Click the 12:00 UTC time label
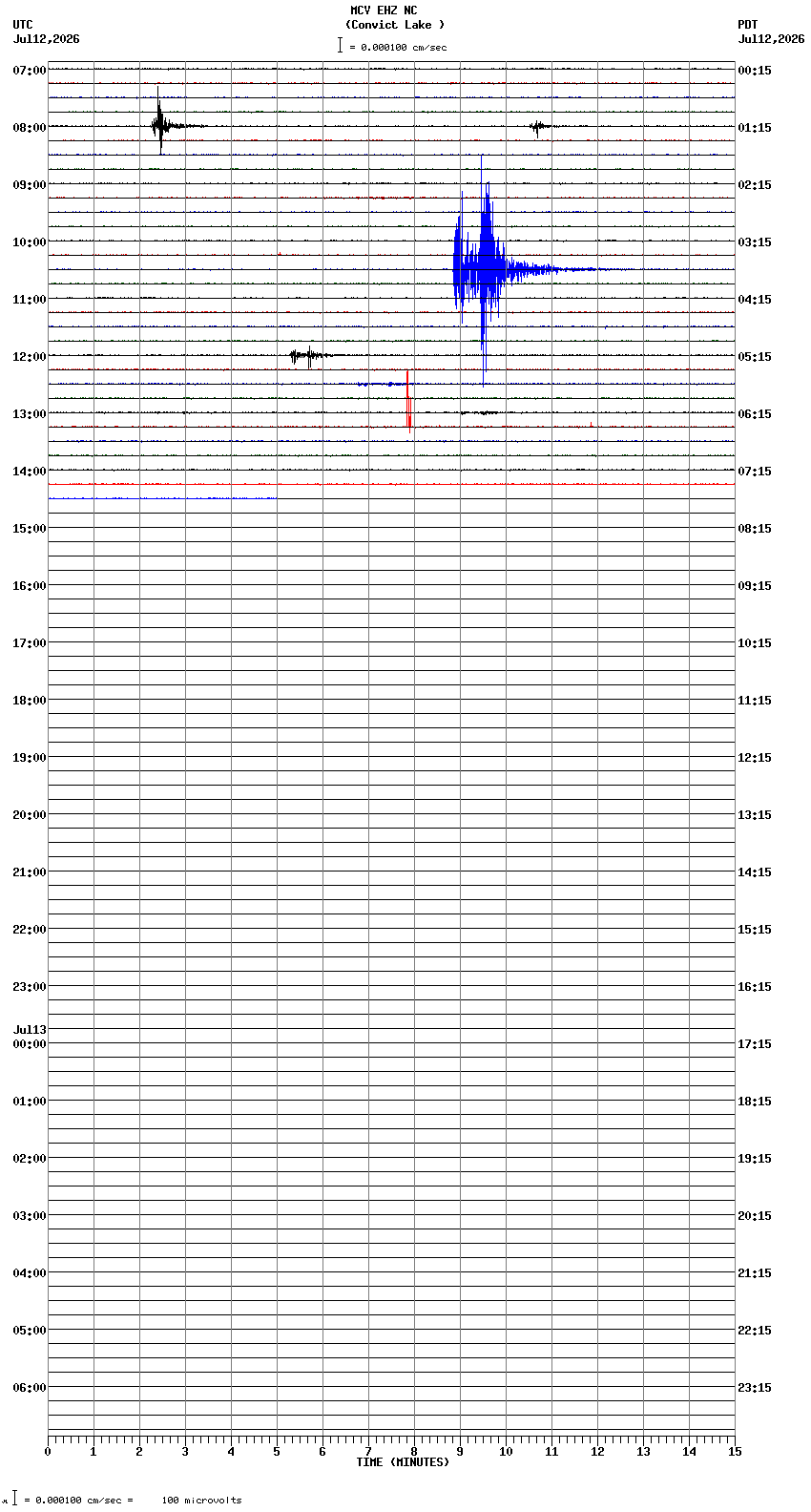The width and height of the screenshot is (811, 1512). (x=30, y=357)
